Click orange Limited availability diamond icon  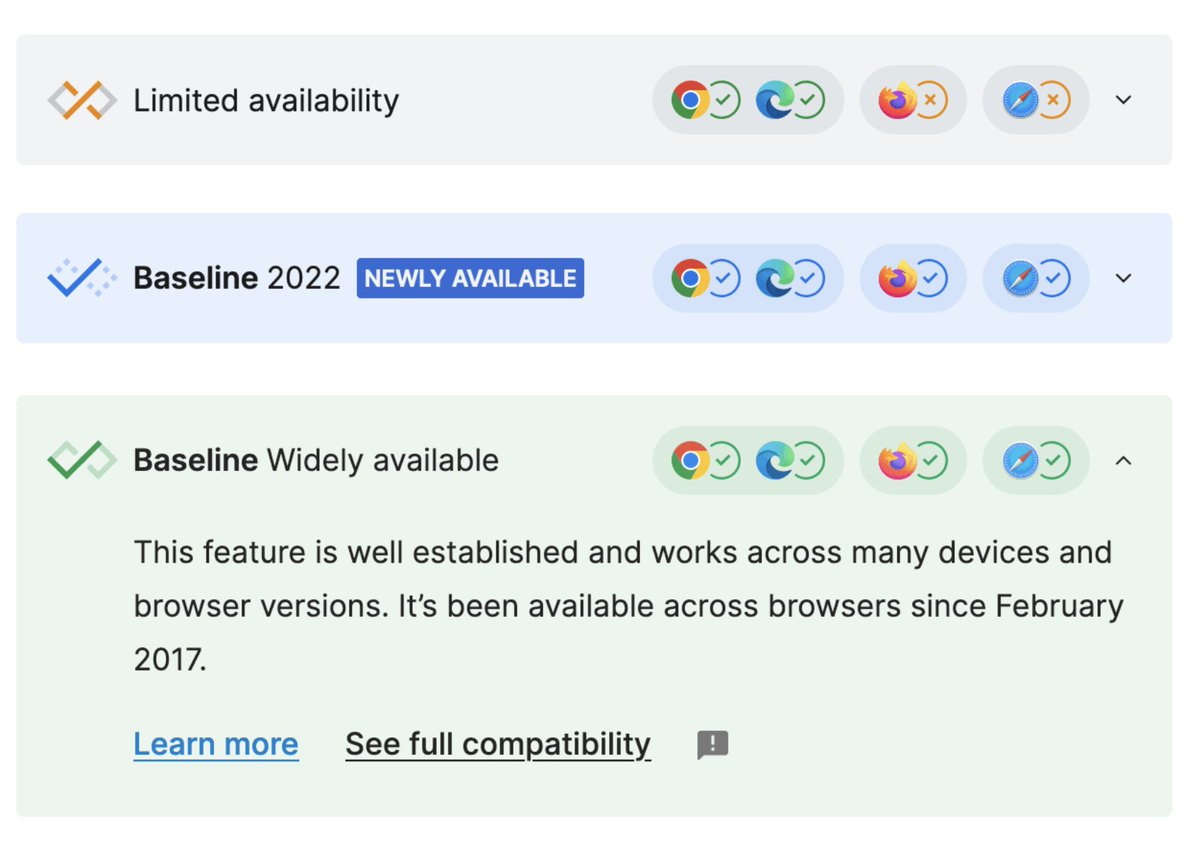pyautogui.click(x=82, y=100)
